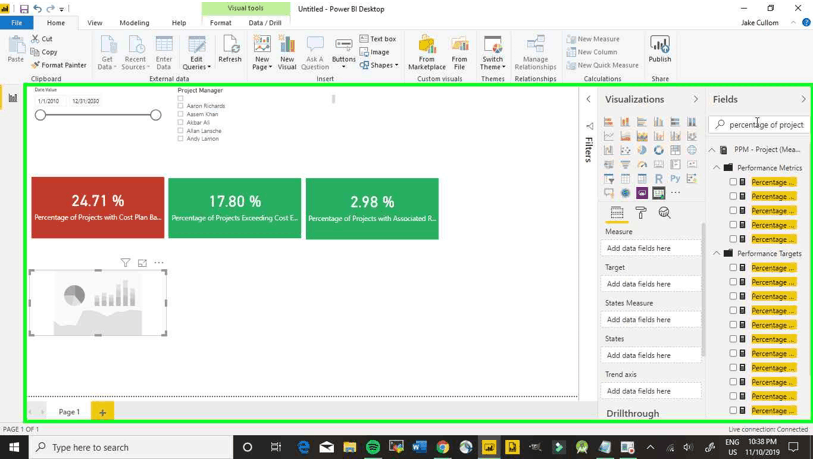Check Akbar Ali in Project Manager slicer
The width and height of the screenshot is (815, 461).
(x=180, y=123)
